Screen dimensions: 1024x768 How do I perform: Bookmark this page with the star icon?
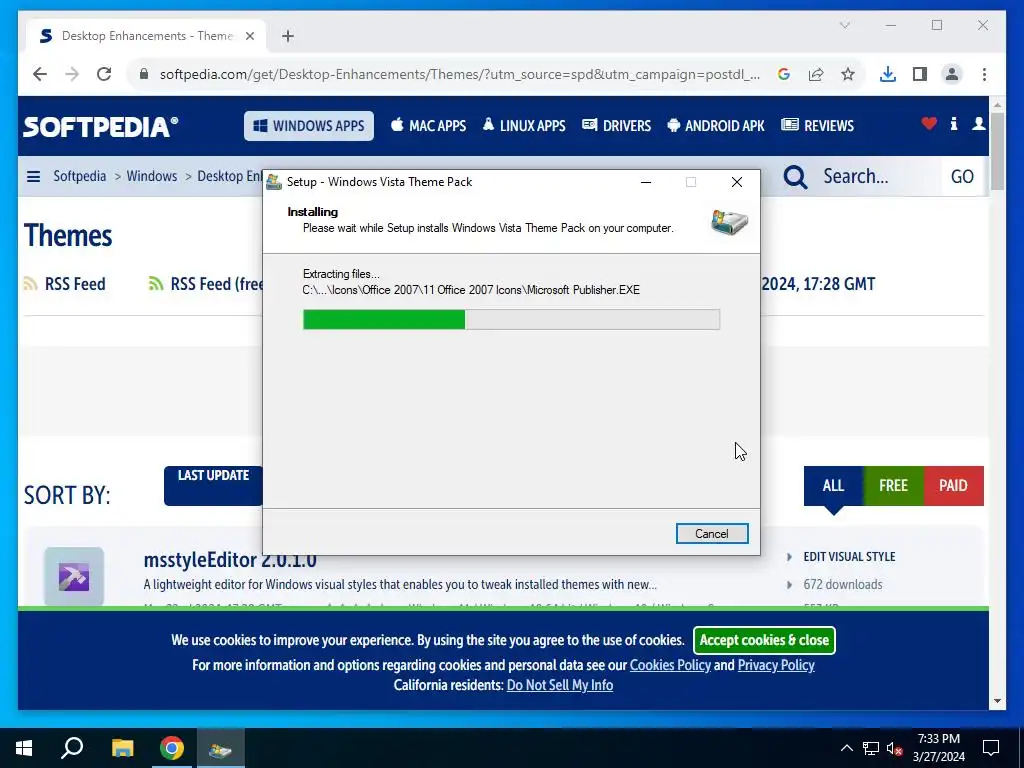click(x=848, y=74)
